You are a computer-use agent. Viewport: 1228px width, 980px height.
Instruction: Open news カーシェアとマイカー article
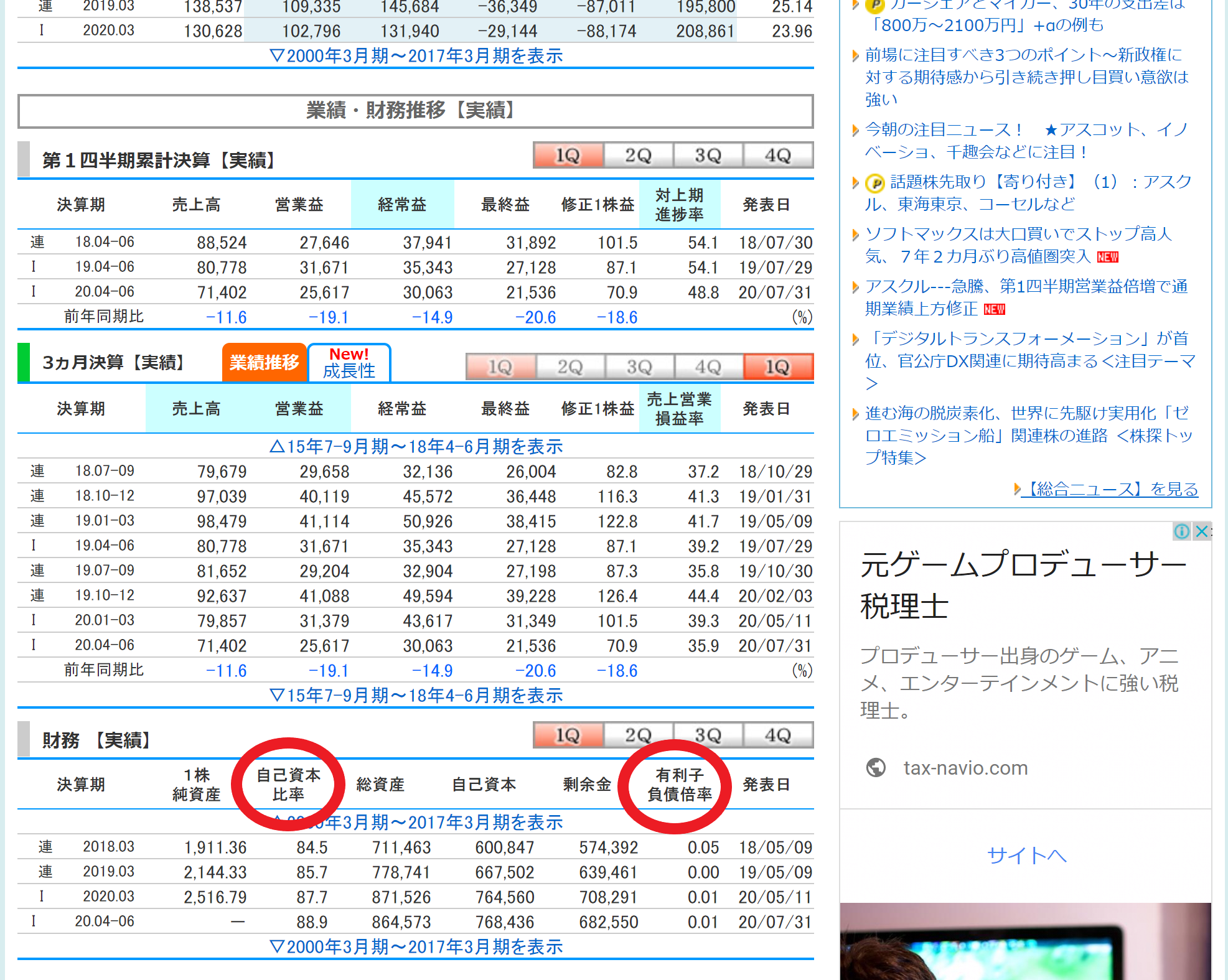(1027, 15)
